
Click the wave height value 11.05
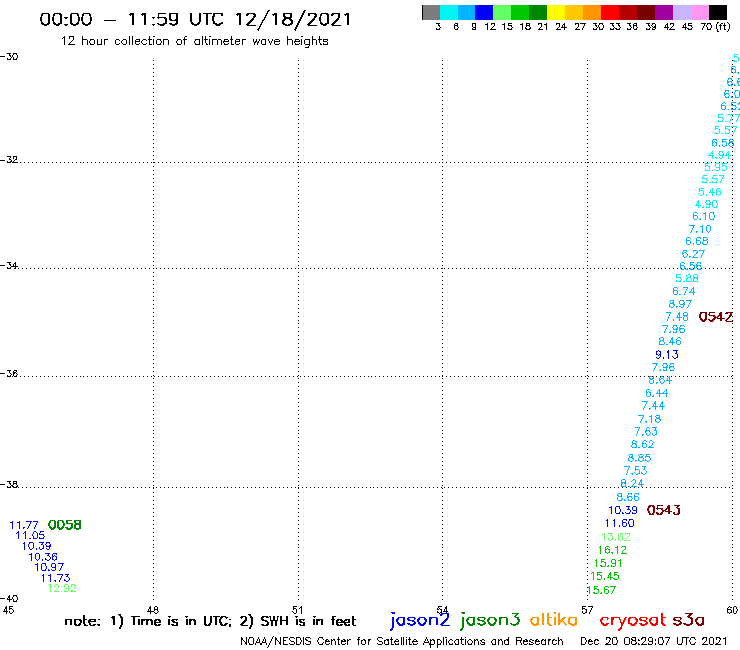click(30, 535)
